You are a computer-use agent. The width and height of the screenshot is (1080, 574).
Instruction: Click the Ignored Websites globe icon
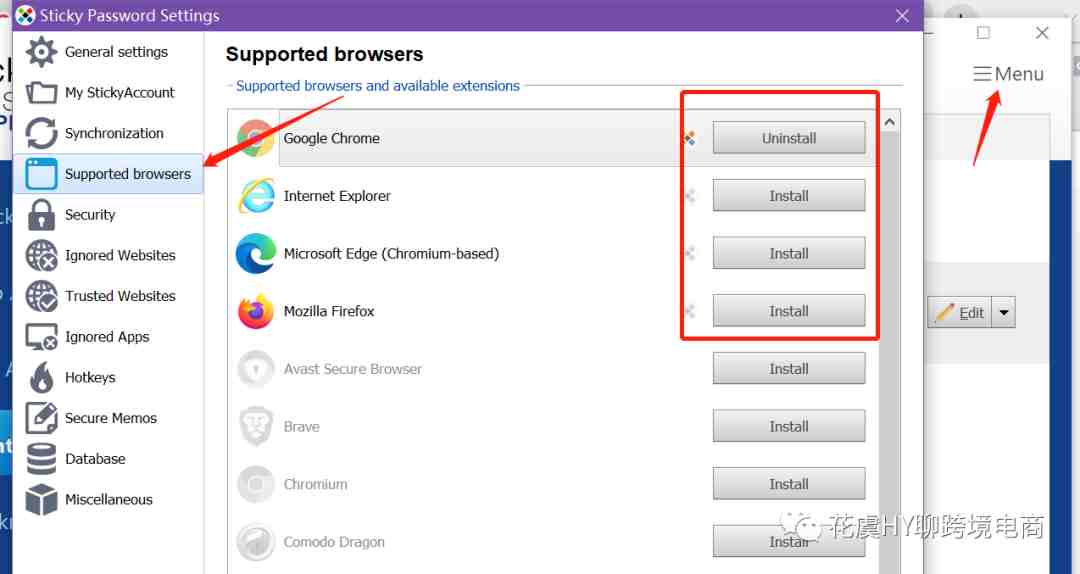41,255
